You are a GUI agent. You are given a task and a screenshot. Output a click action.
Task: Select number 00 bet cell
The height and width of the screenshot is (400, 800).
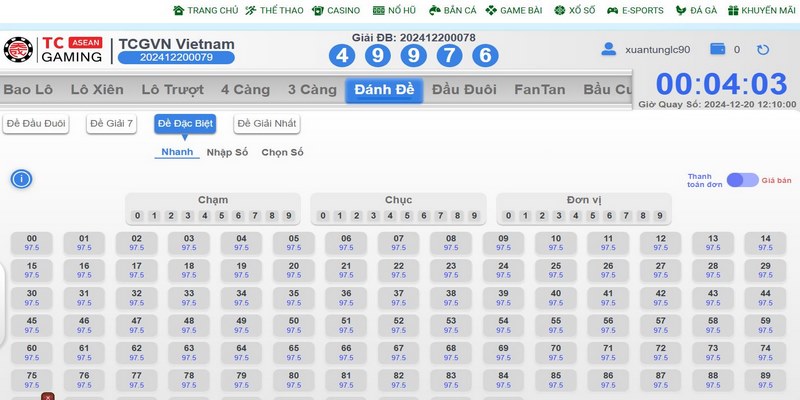coord(32,242)
